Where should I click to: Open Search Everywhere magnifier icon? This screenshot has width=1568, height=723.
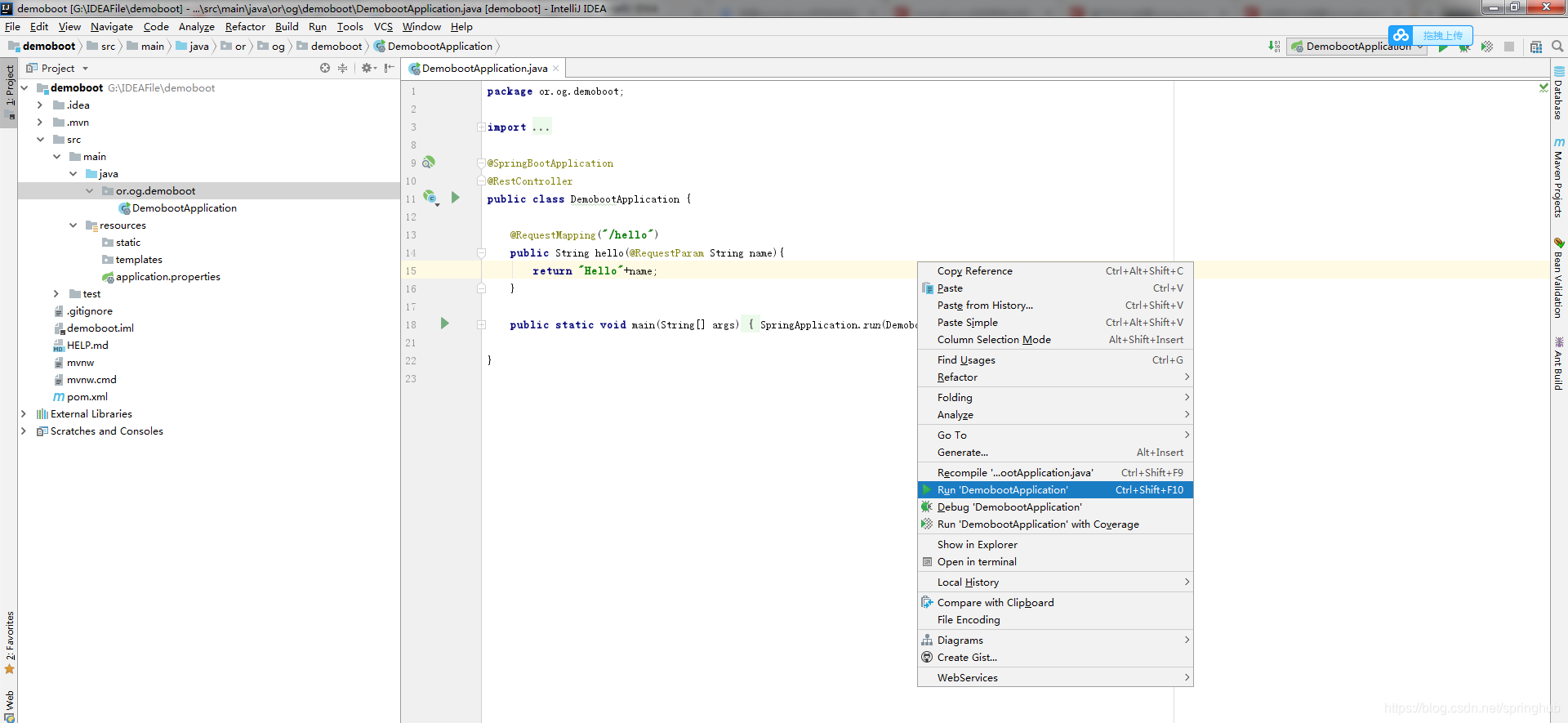point(1557,47)
